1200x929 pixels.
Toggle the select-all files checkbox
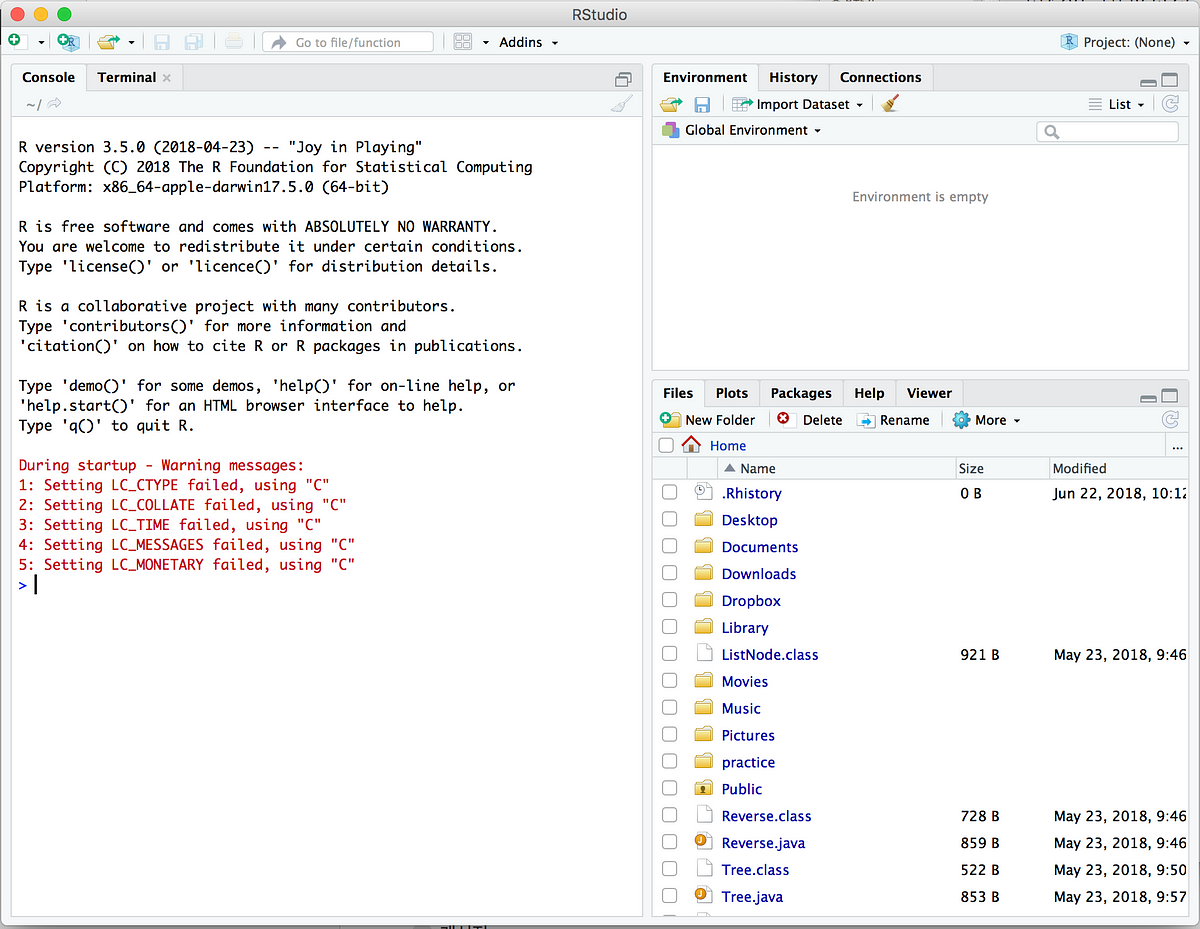click(666, 446)
